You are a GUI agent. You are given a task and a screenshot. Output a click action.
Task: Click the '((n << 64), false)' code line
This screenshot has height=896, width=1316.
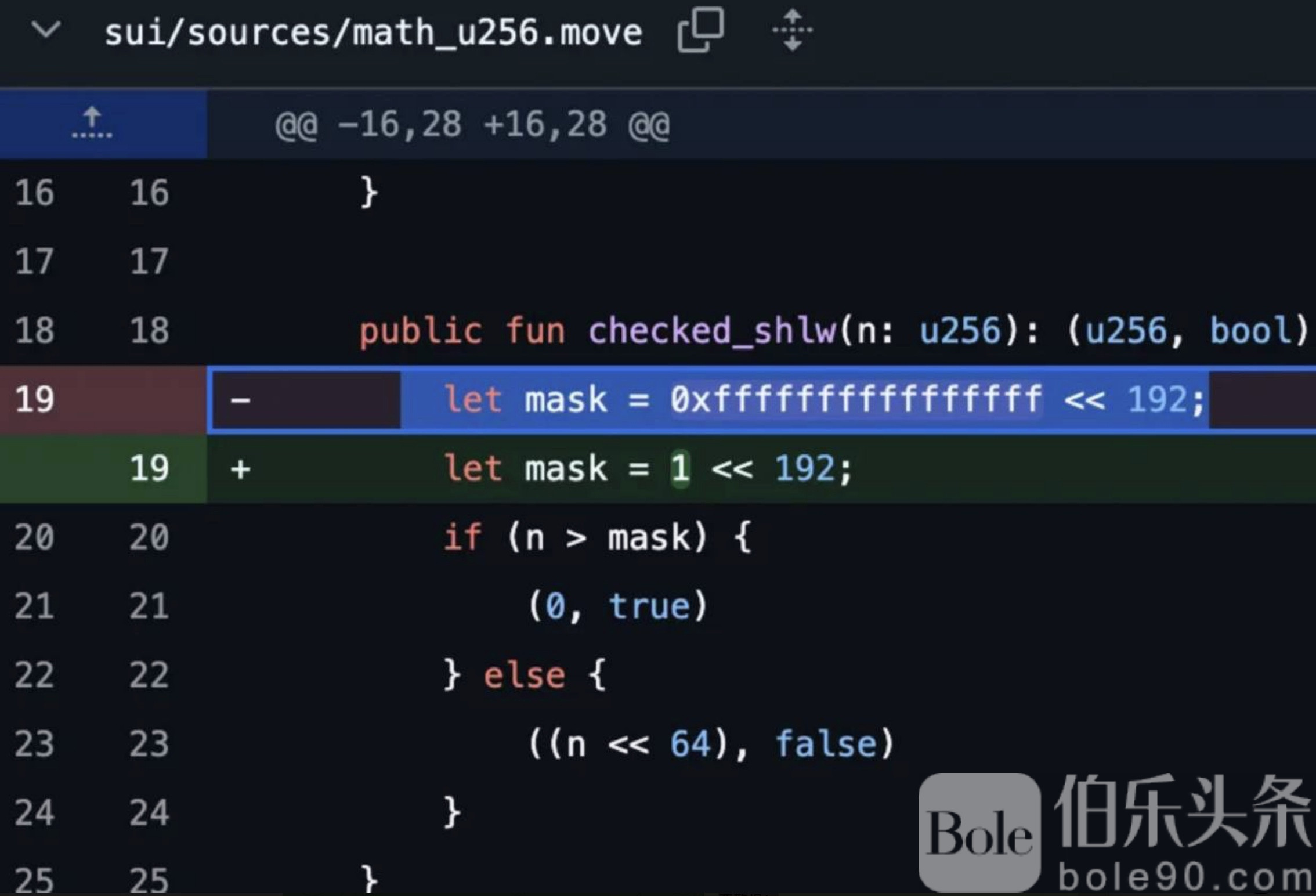pyautogui.click(x=711, y=743)
